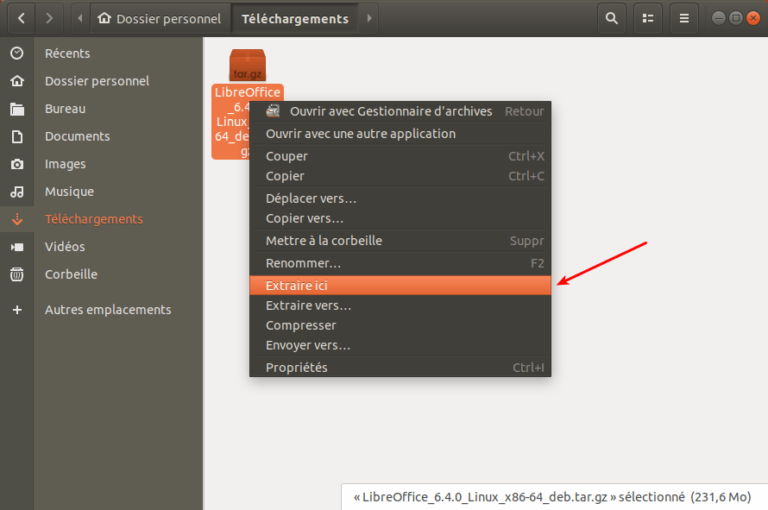Choose Renommer… in context menu
The height and width of the screenshot is (510, 768).
(x=400, y=263)
